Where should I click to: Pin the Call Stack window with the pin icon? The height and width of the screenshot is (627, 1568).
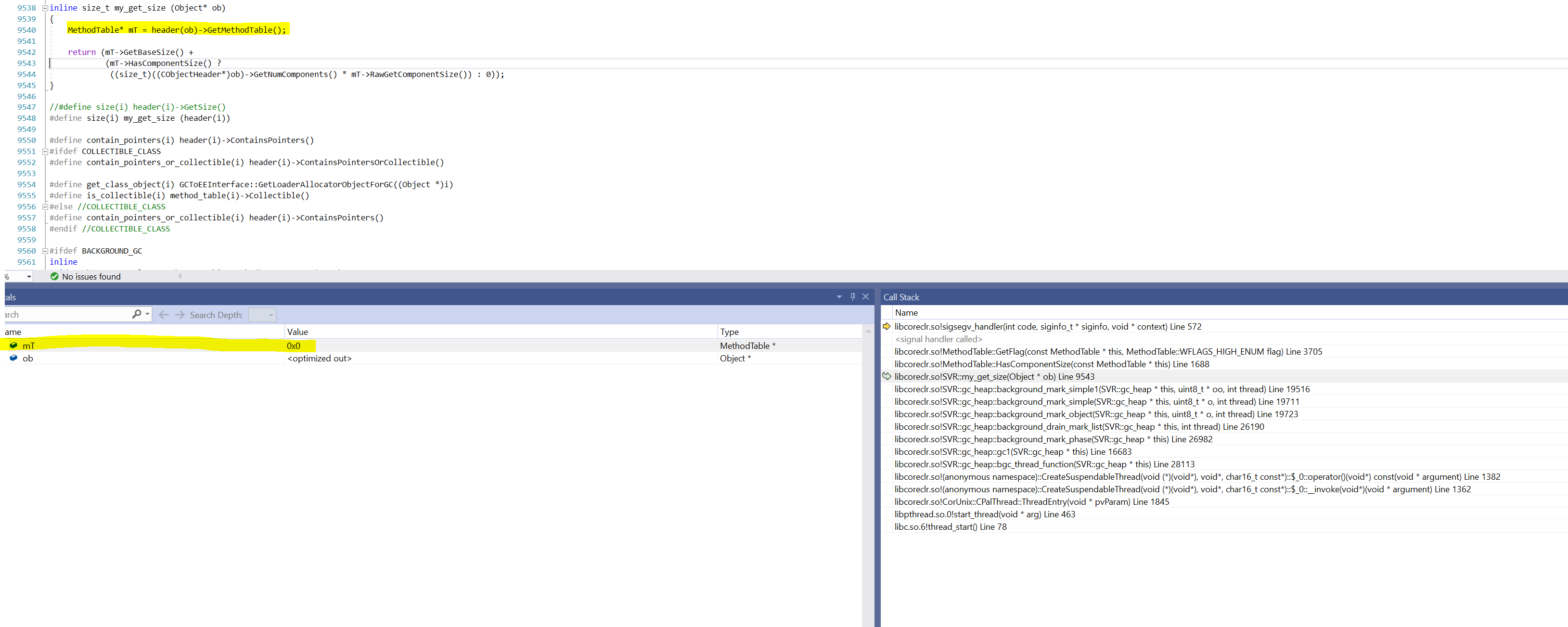pyautogui.click(x=852, y=296)
